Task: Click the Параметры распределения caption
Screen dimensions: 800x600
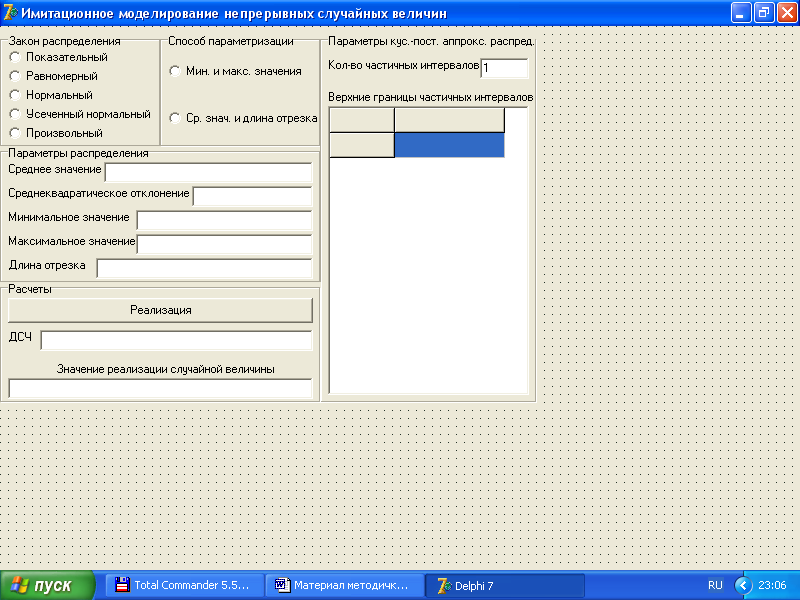Action: click(x=79, y=153)
